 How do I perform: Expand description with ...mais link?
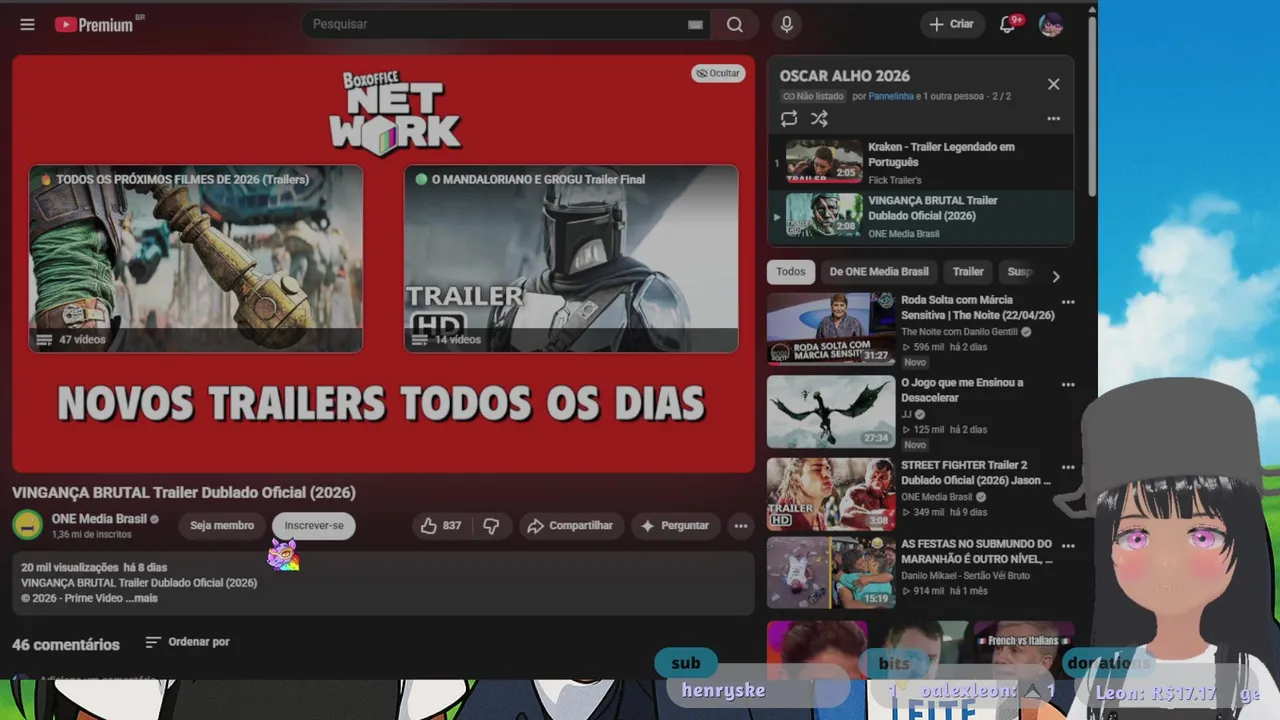click(142, 598)
